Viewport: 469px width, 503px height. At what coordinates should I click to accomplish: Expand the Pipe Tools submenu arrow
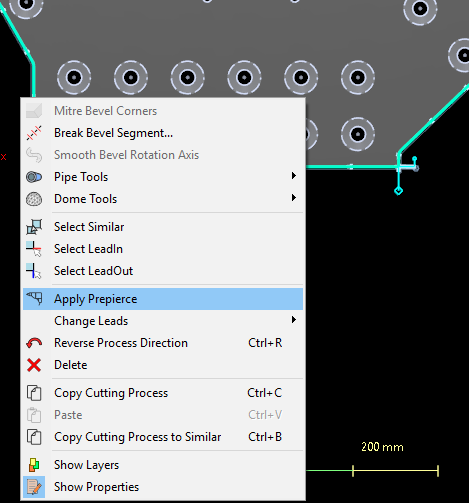pyautogui.click(x=294, y=176)
